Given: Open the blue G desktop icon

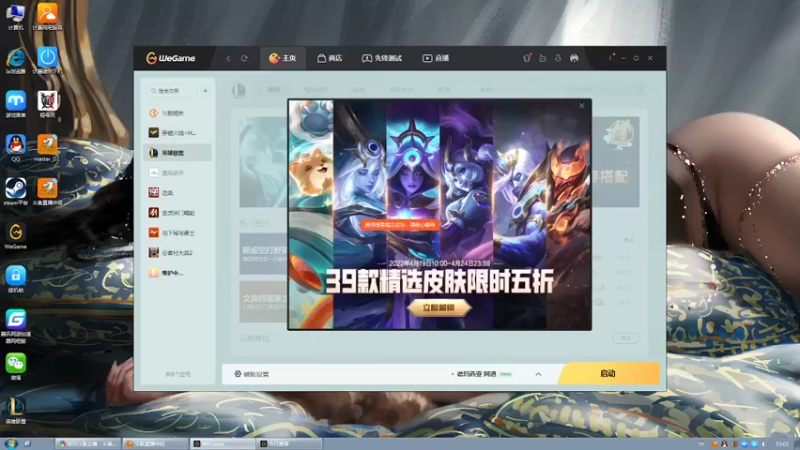Looking at the screenshot, I should click(x=15, y=326).
